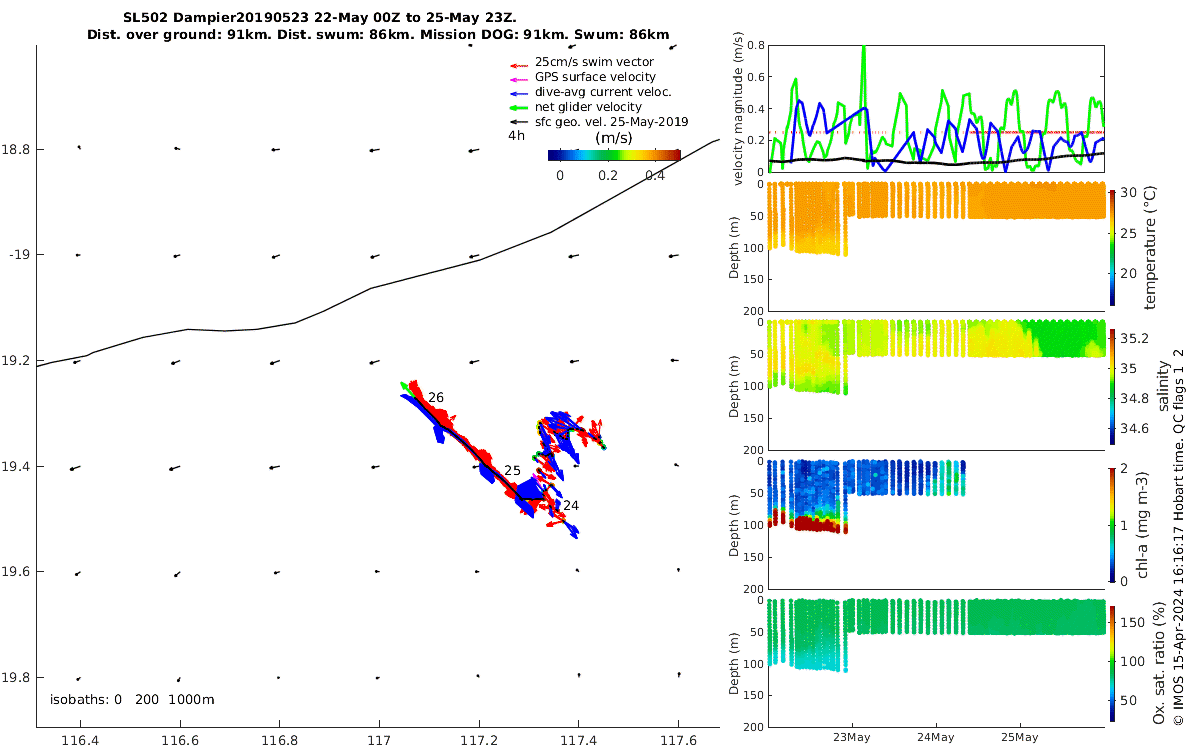
Task: Click the 'isobaths: 0 200 1000m' note
Action: point(132,700)
